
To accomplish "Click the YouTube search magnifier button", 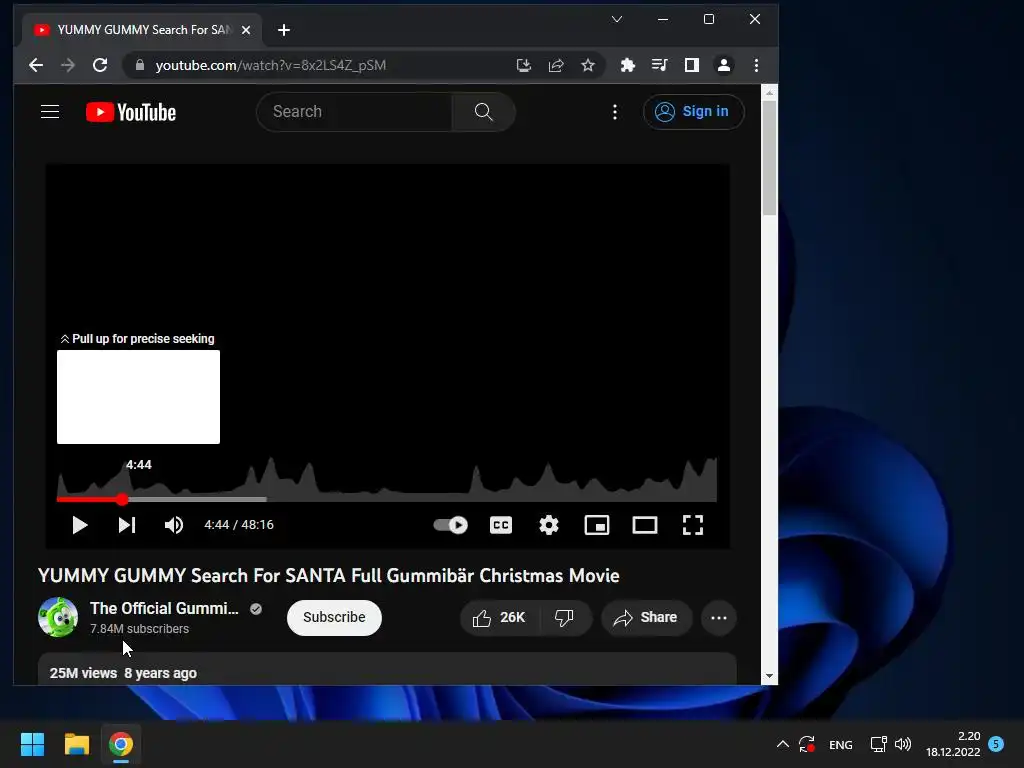I will tap(483, 112).
